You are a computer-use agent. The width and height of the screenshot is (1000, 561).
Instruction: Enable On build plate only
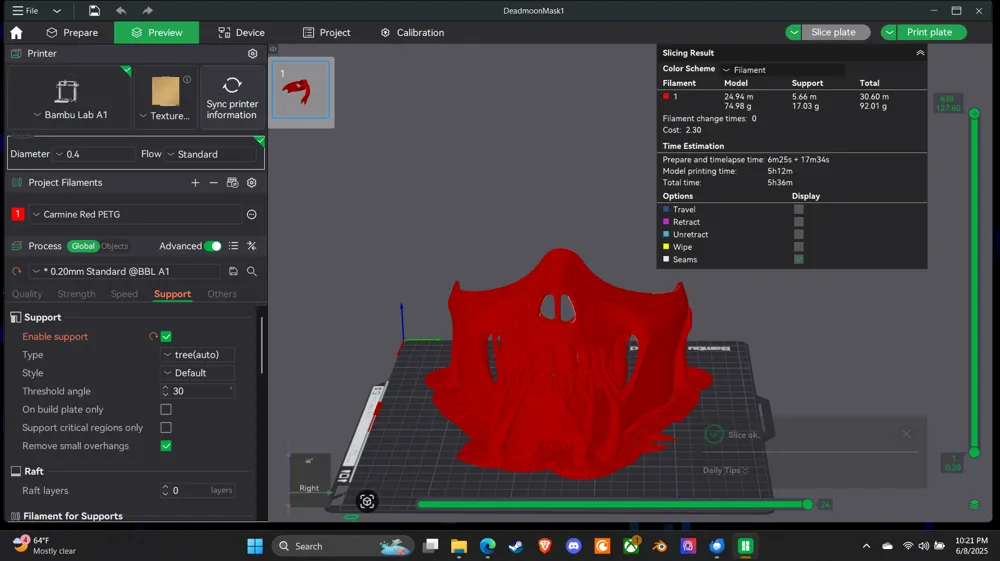click(x=166, y=409)
